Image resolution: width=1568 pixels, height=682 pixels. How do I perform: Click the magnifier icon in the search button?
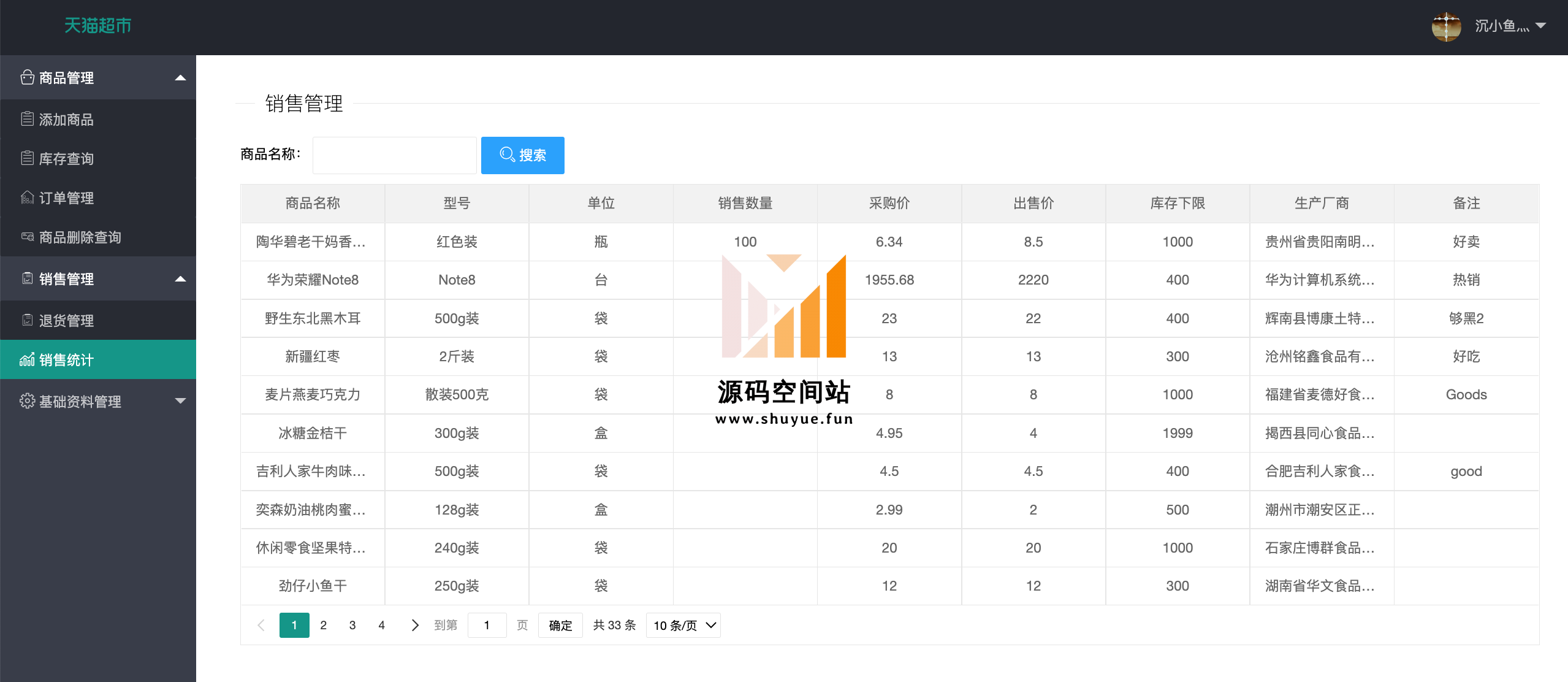pyautogui.click(x=507, y=155)
